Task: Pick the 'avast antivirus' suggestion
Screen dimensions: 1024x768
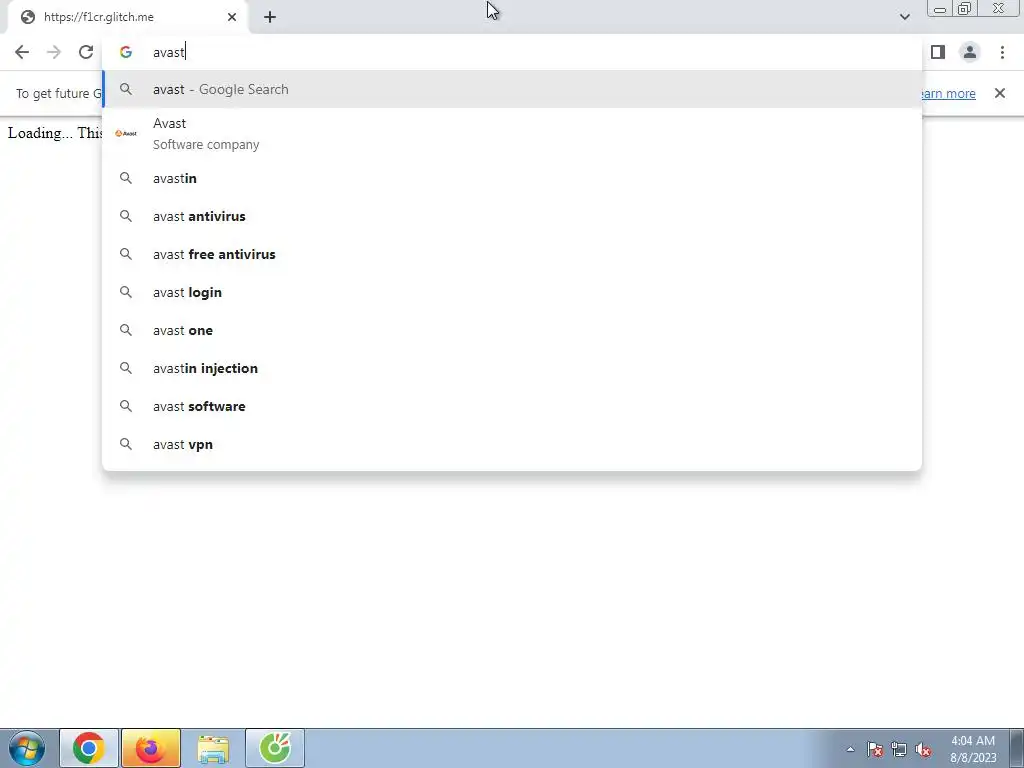Action: [512, 216]
